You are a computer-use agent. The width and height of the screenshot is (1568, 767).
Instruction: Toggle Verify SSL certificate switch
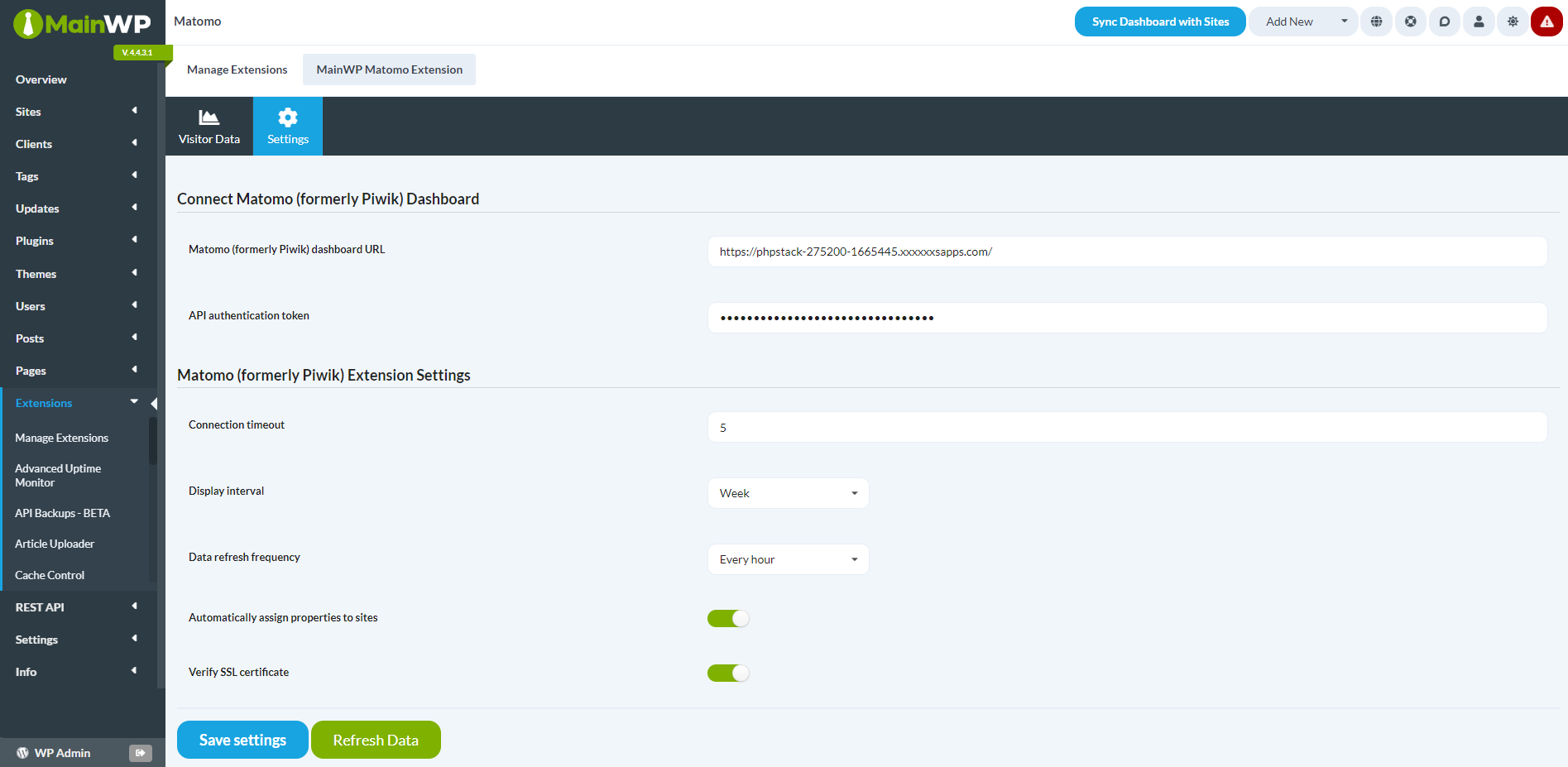(728, 673)
